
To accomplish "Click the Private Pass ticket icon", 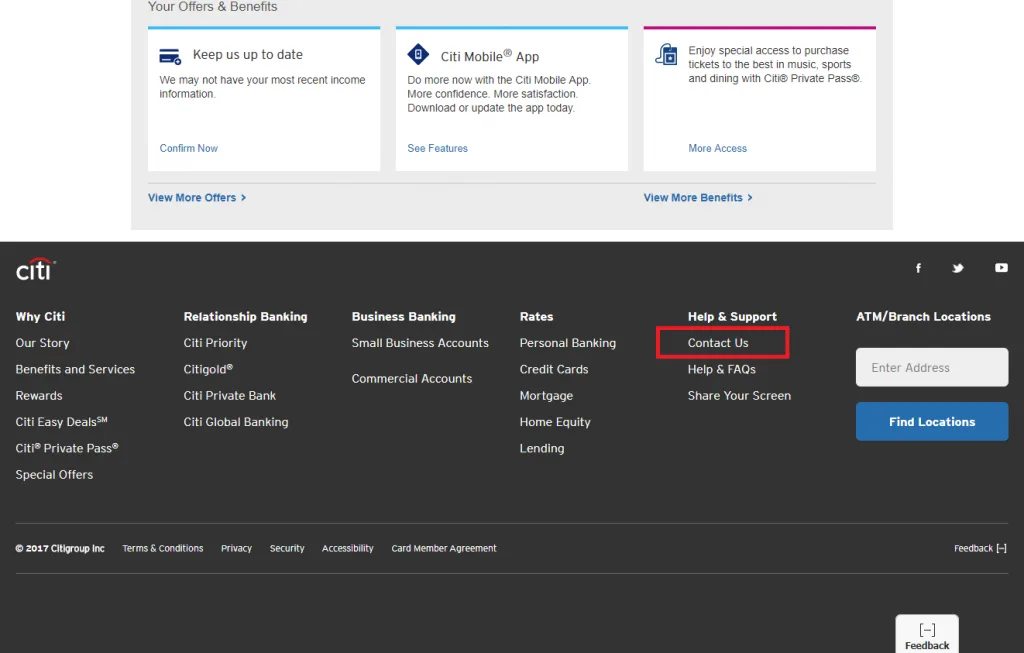I will click(666, 55).
